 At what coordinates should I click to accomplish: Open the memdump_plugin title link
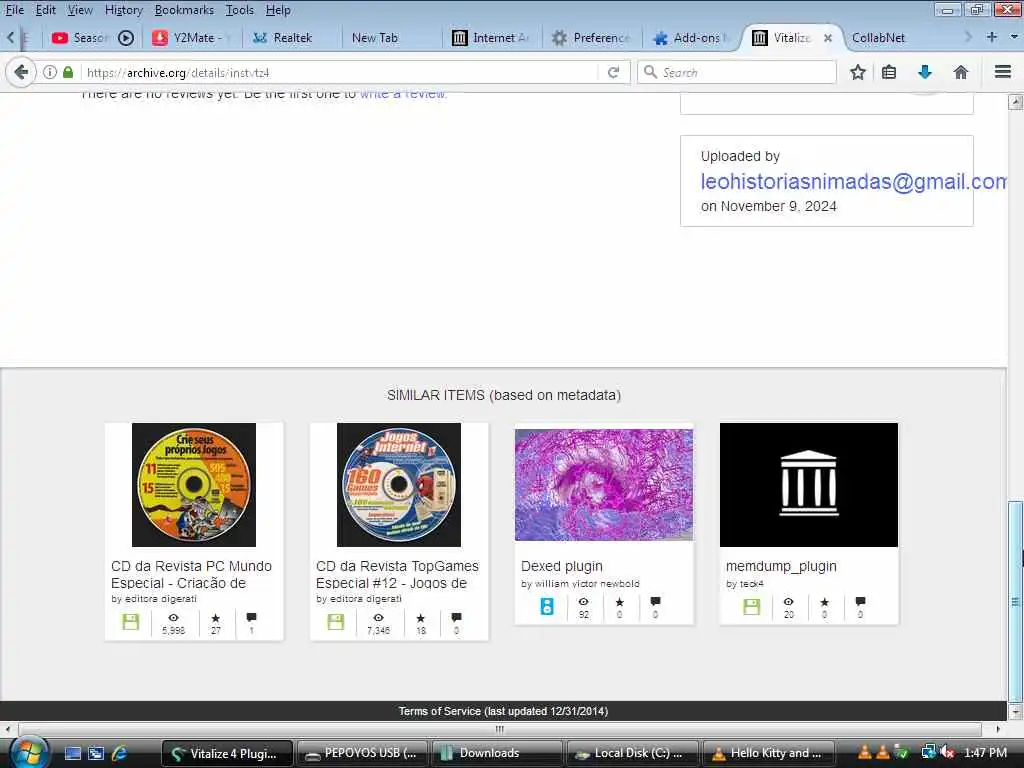(x=781, y=566)
